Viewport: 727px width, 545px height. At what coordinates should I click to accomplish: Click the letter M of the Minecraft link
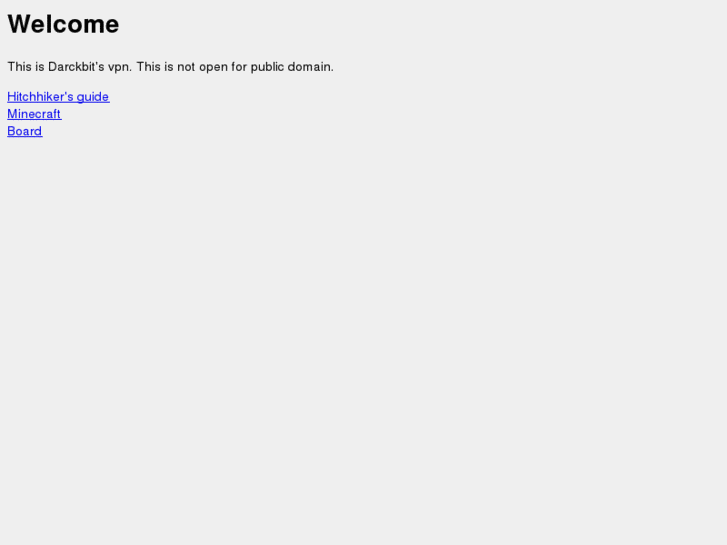click(x=12, y=114)
